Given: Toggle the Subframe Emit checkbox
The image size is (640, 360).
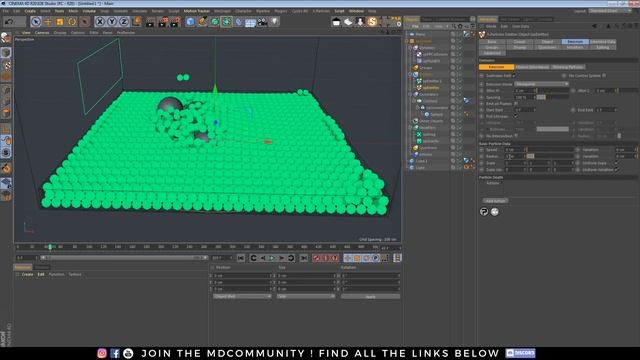Looking at the screenshot, I should 514,76.
